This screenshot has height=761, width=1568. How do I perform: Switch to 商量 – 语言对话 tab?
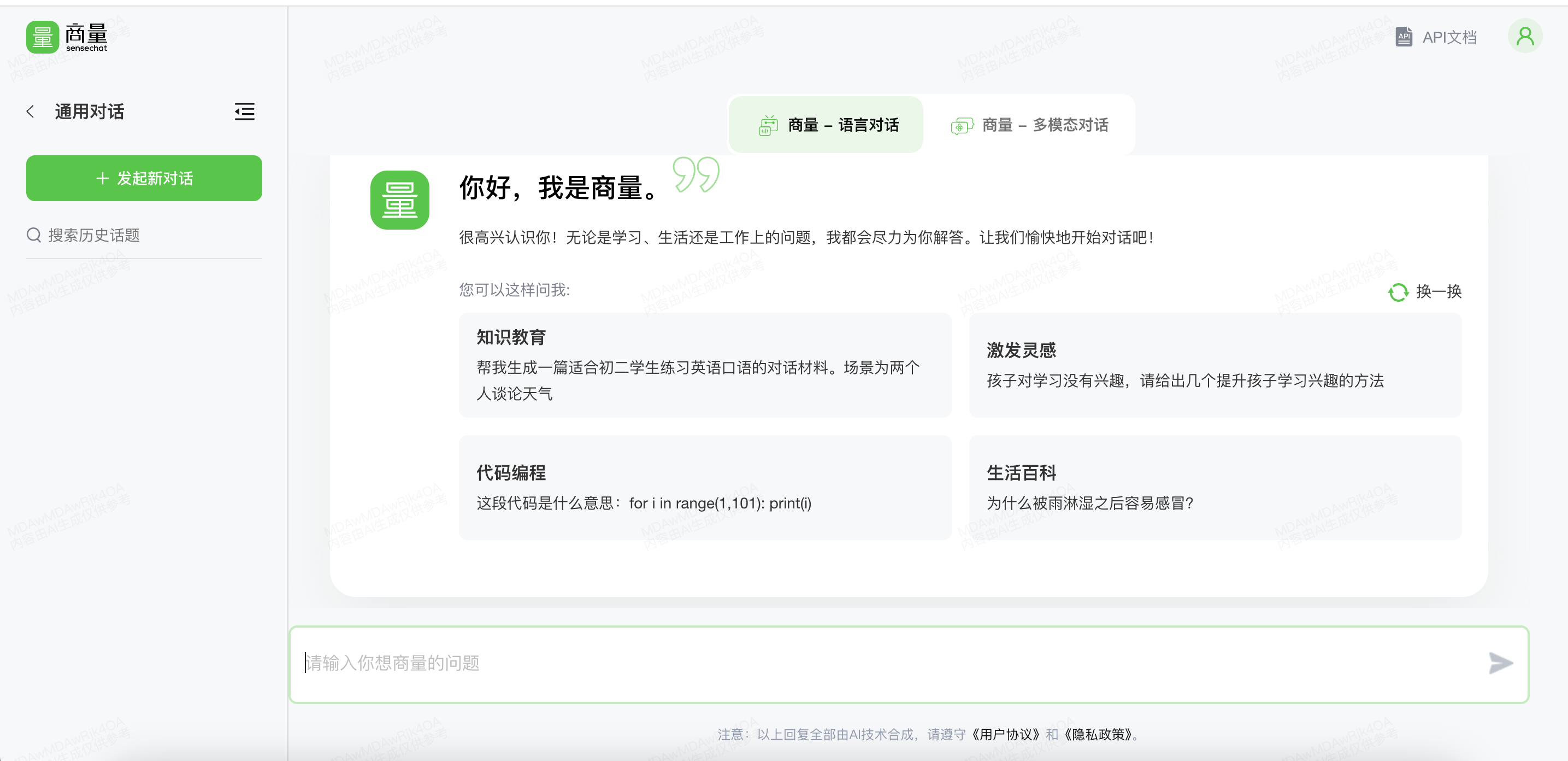(x=827, y=125)
